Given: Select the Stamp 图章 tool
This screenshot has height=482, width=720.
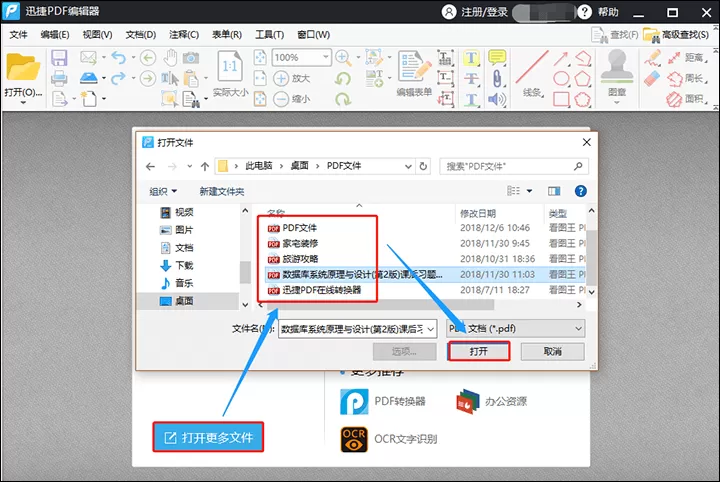Looking at the screenshot, I should click(x=617, y=67).
